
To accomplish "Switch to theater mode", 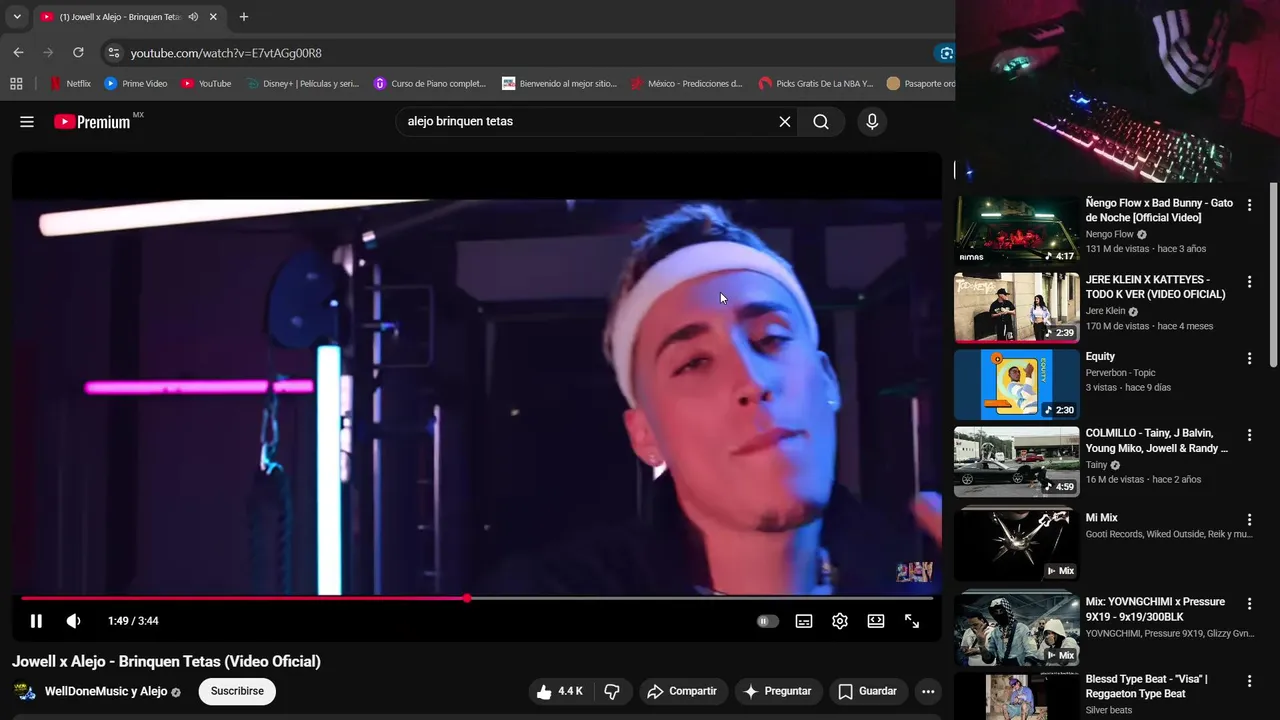I will tap(876, 621).
